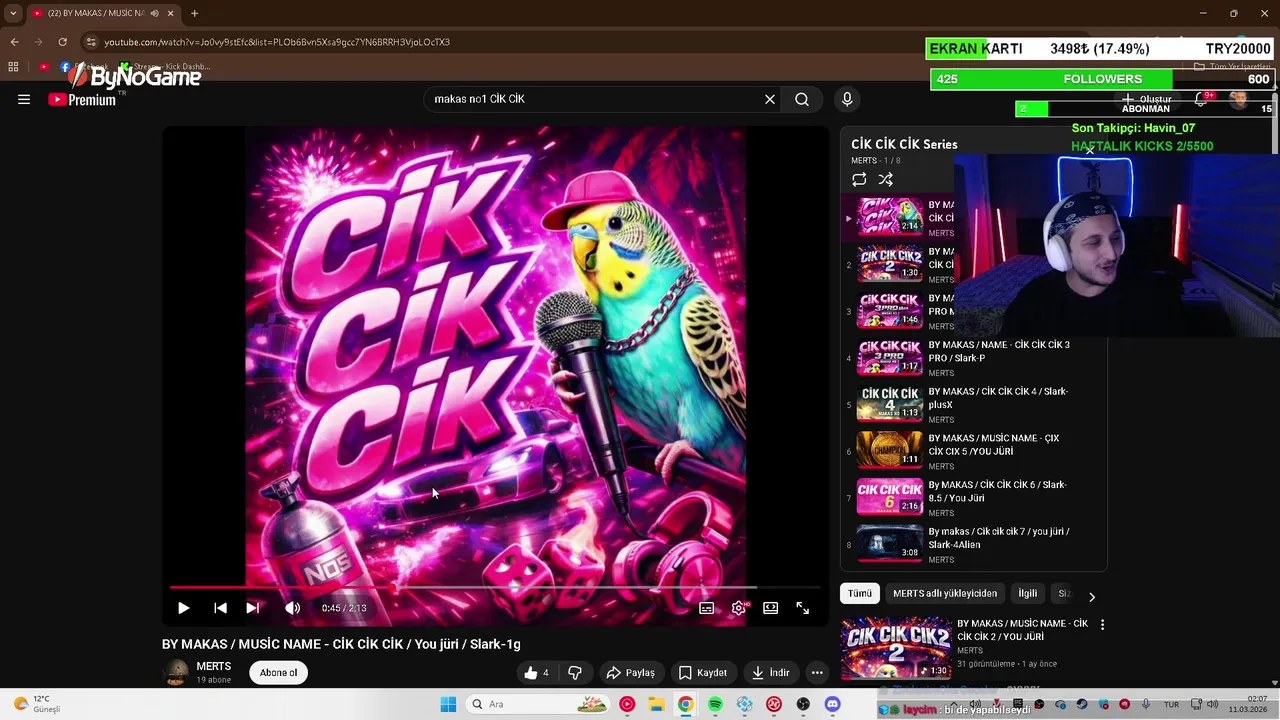Screen dimensions: 1280x720
Task: Switch the player to theater mode
Action: 770,608
